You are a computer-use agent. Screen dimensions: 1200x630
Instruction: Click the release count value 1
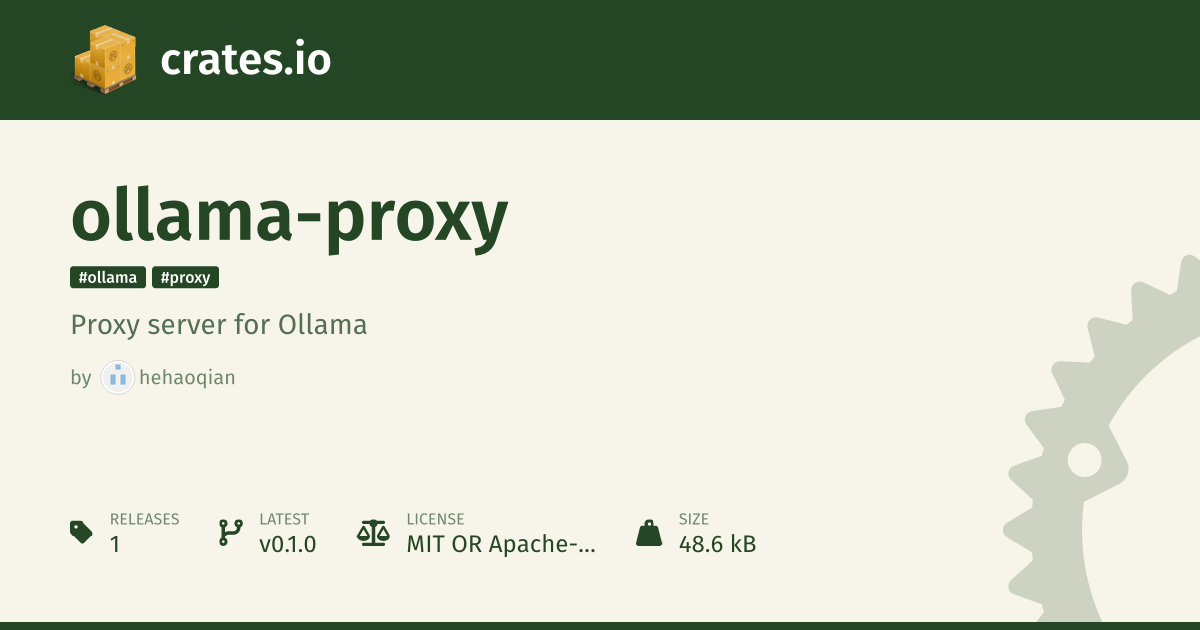click(x=115, y=545)
